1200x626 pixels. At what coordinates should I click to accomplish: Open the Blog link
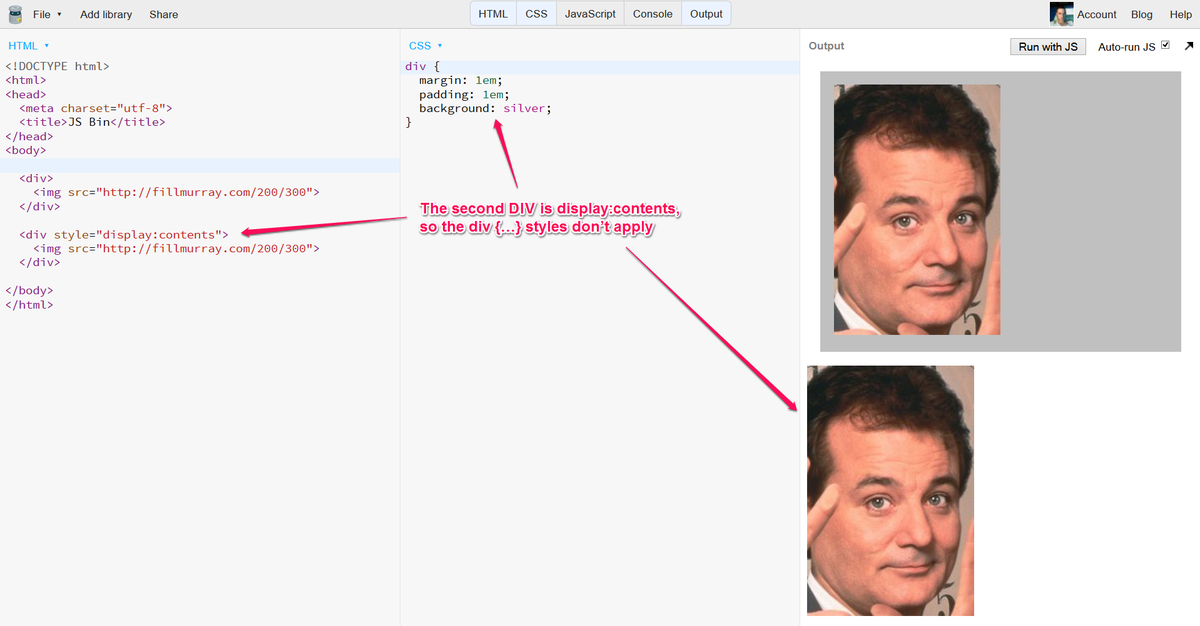tap(1142, 14)
